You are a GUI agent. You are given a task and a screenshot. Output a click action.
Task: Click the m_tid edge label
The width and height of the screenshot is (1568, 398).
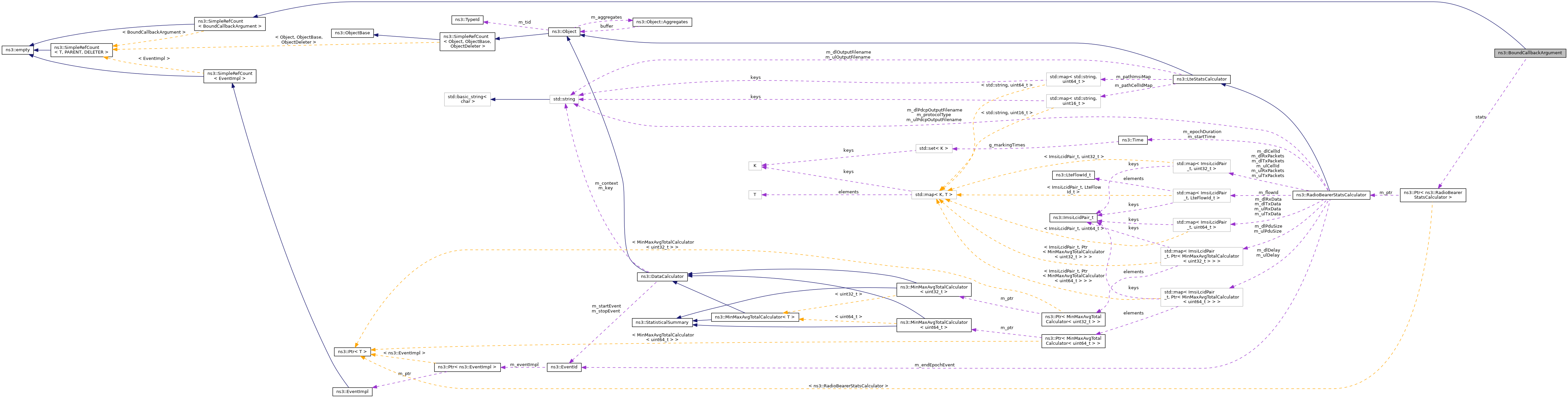(x=524, y=22)
